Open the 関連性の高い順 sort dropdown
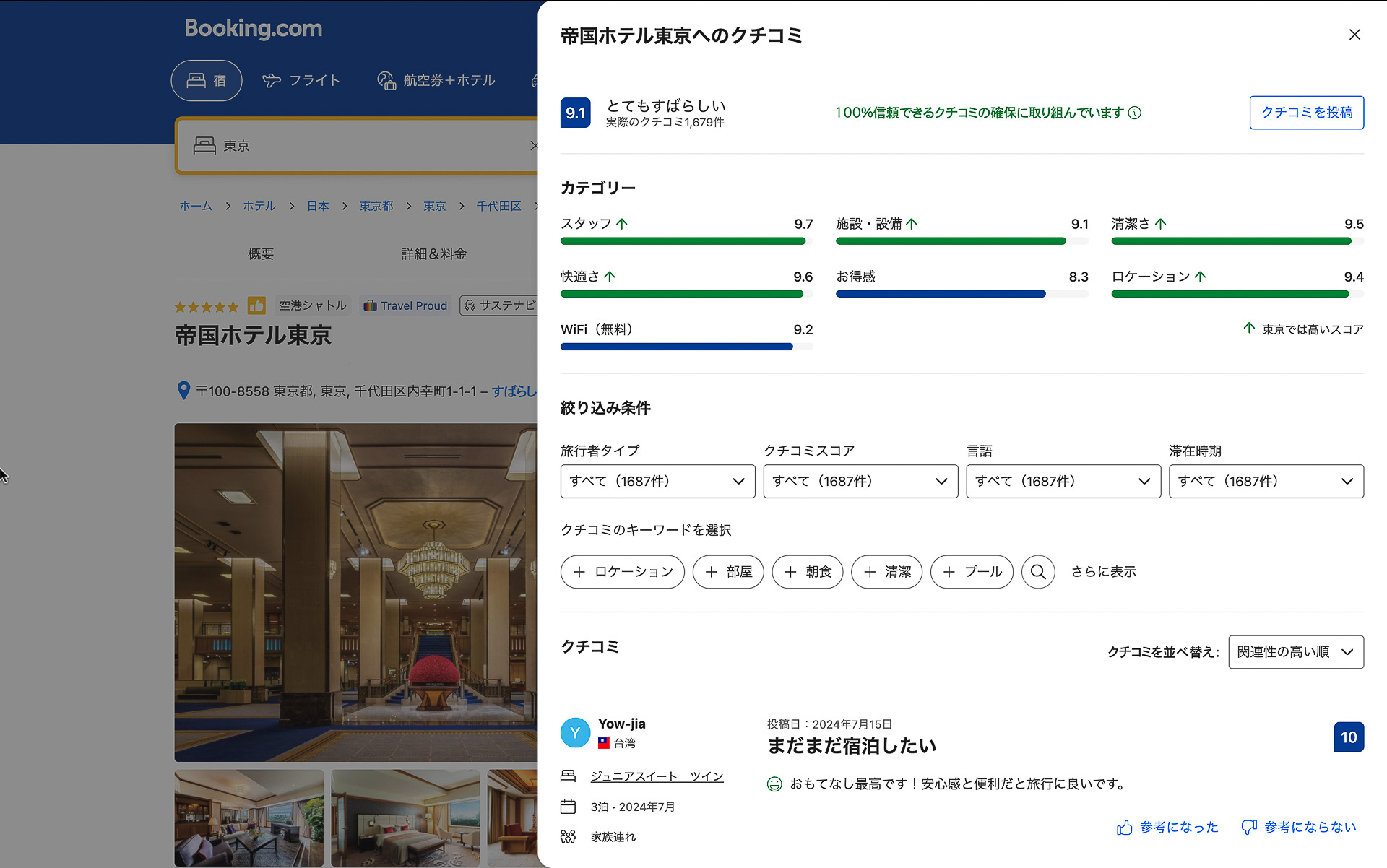The width and height of the screenshot is (1387, 868). (1295, 651)
